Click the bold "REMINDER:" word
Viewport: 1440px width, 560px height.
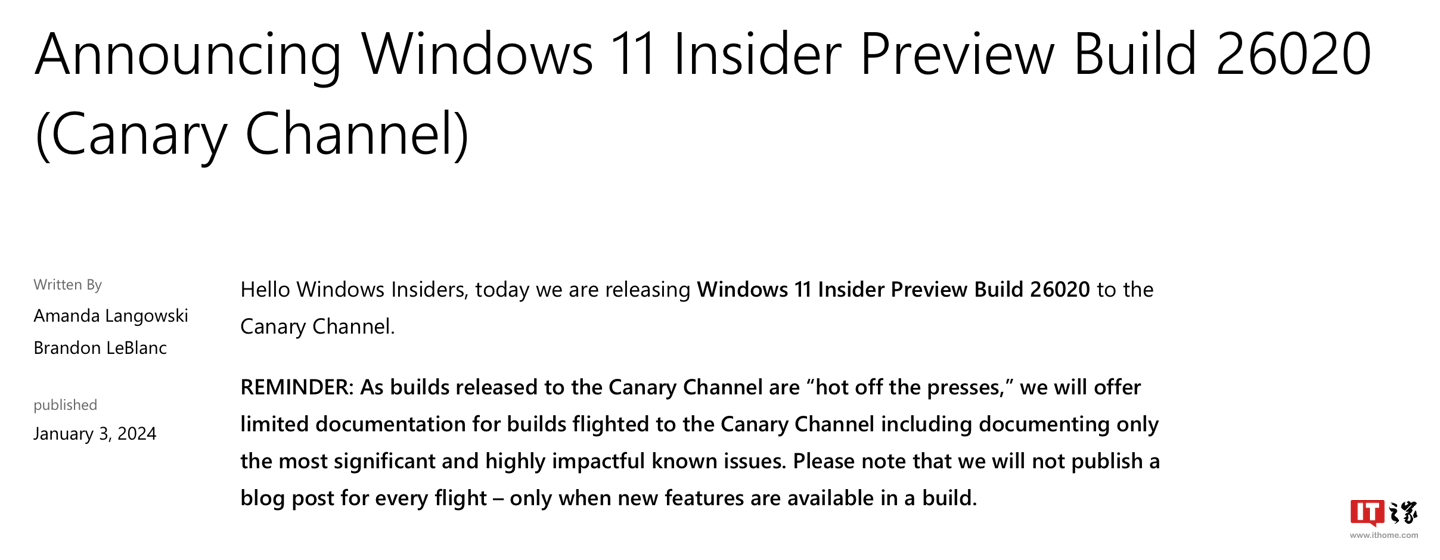[x=297, y=387]
